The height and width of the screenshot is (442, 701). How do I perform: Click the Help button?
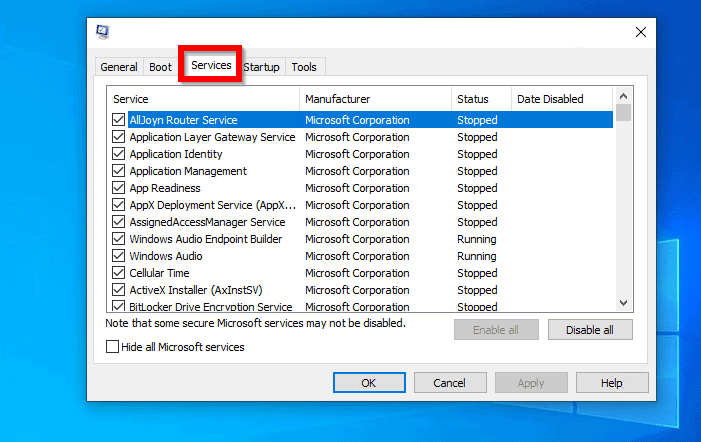coord(612,383)
